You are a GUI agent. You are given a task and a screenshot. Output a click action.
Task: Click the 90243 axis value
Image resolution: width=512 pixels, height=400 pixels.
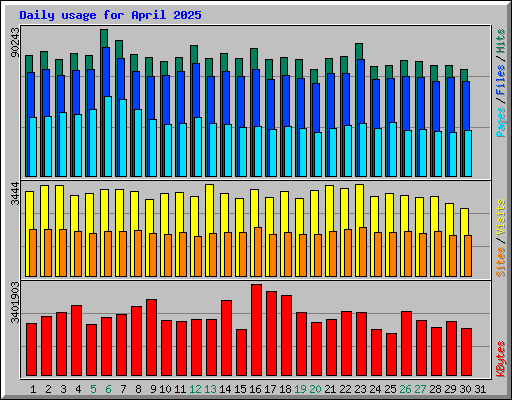point(15,42)
